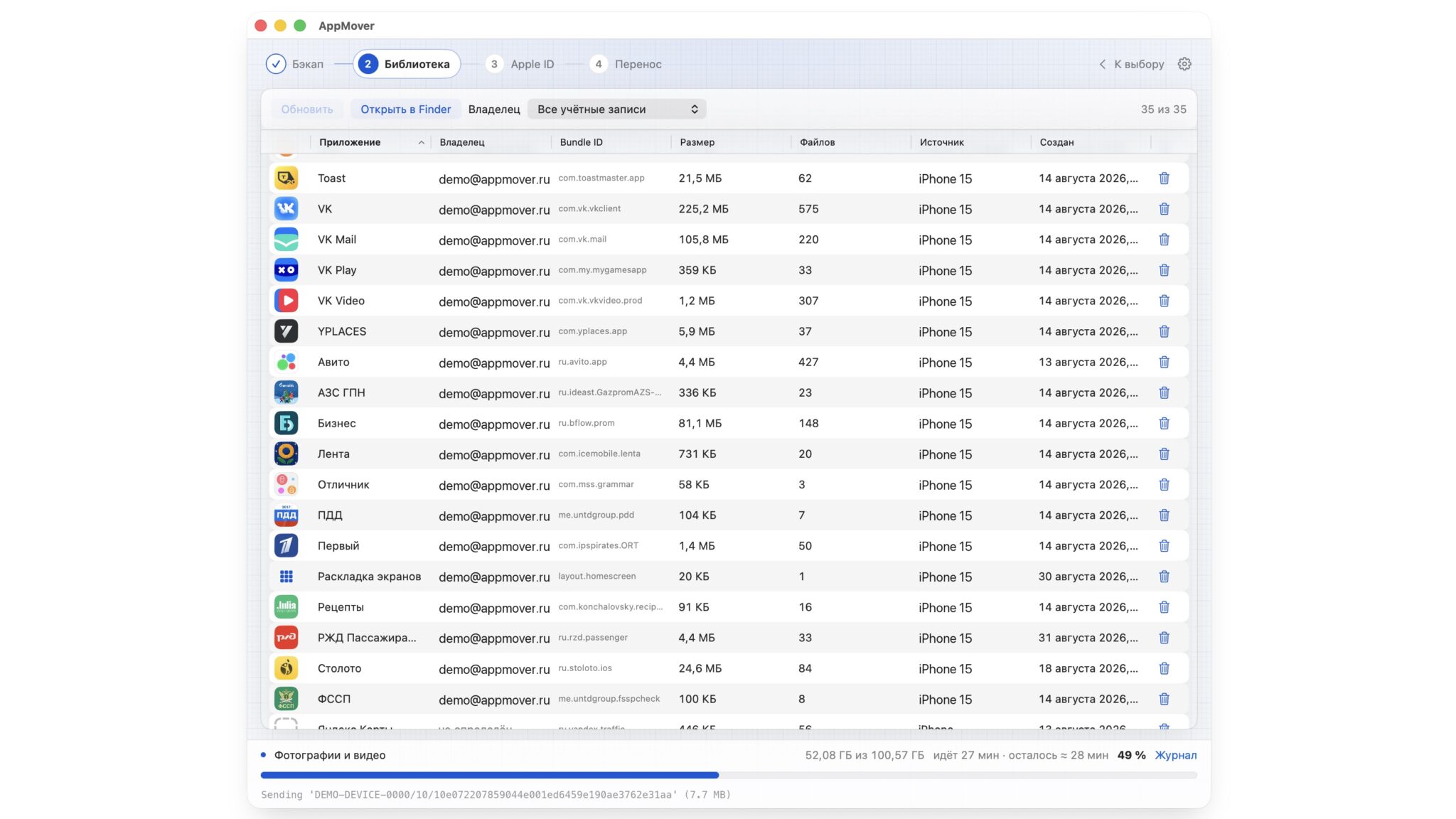Select the Лента row in the list
1456x819 pixels.
click(729, 454)
